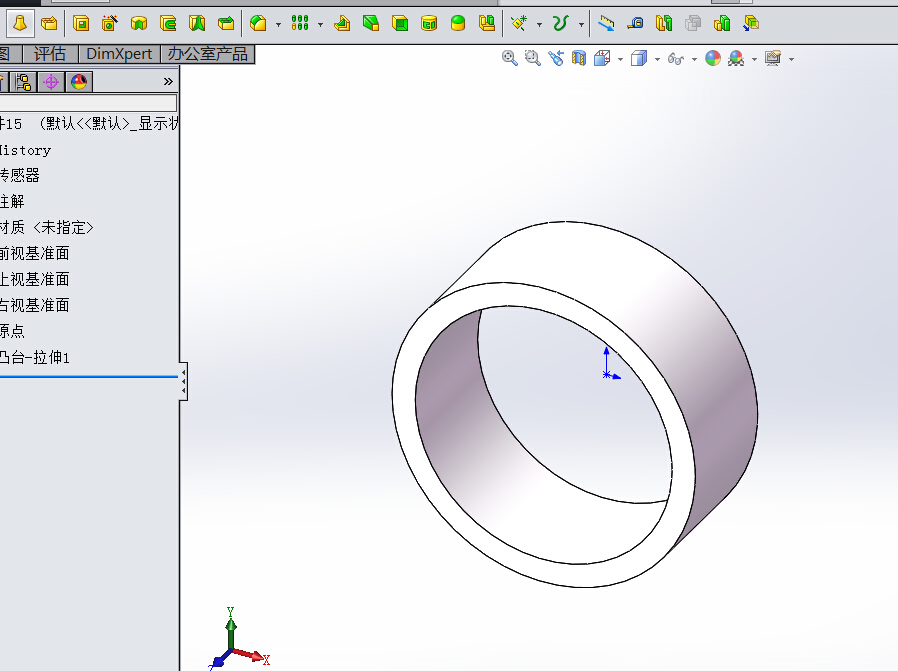This screenshot has width=898, height=671.
Task: Click the Hide/Show Items glasses icon
Action: [x=676, y=58]
